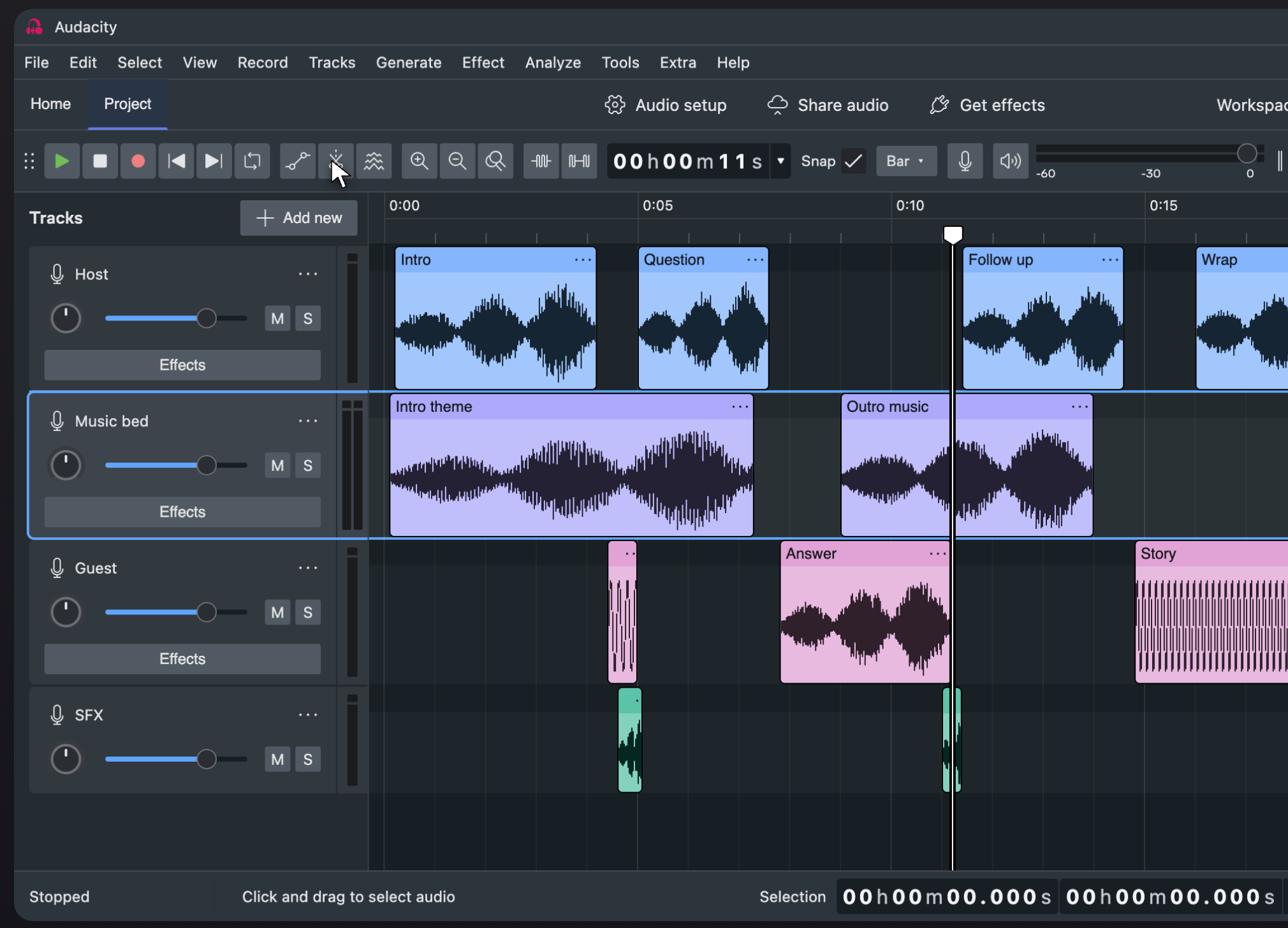1288x928 pixels.
Task: Click the Guest track microphone icon
Action: coord(57,569)
